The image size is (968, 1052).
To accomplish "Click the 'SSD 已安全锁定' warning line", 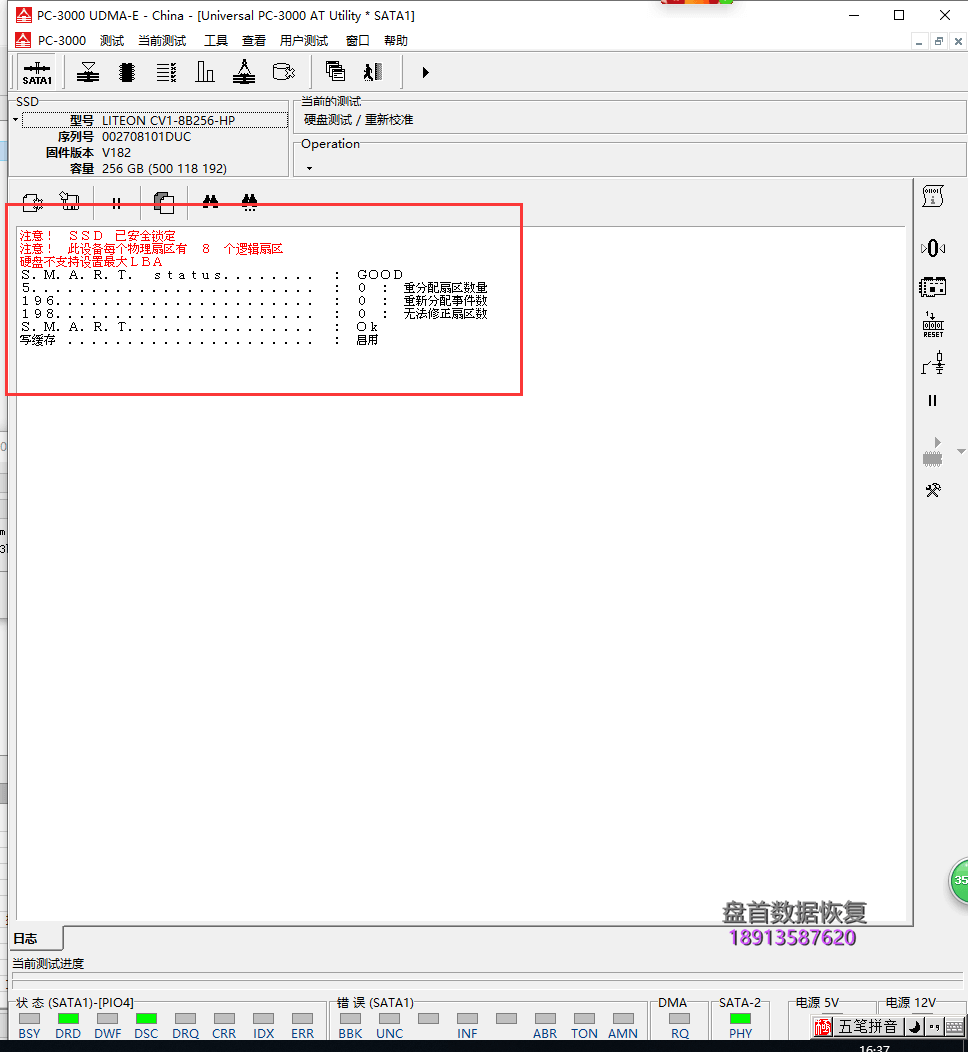I will [97, 235].
